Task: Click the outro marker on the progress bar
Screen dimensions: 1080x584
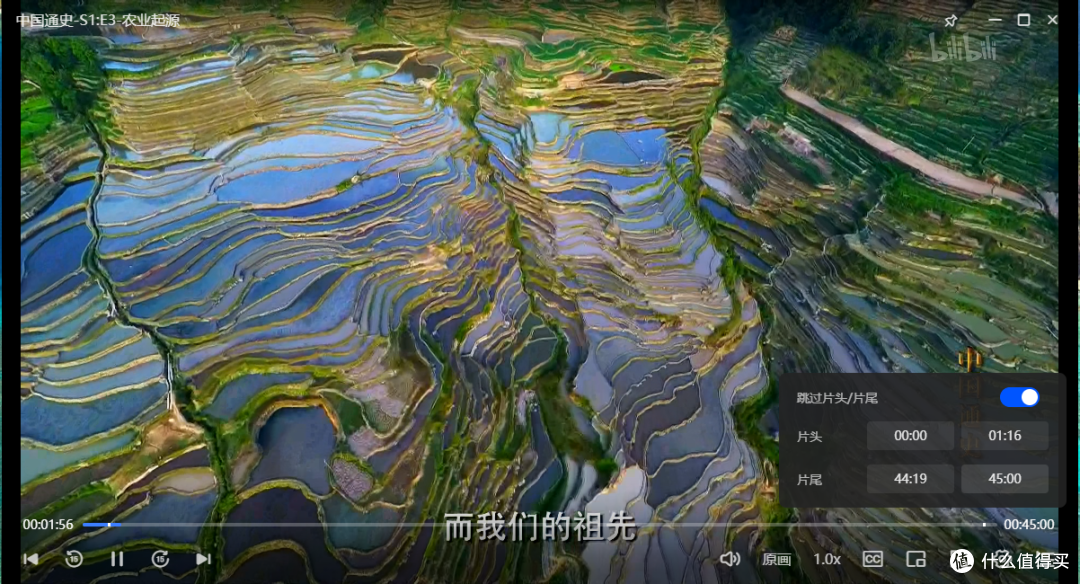Action: [x=984, y=525]
